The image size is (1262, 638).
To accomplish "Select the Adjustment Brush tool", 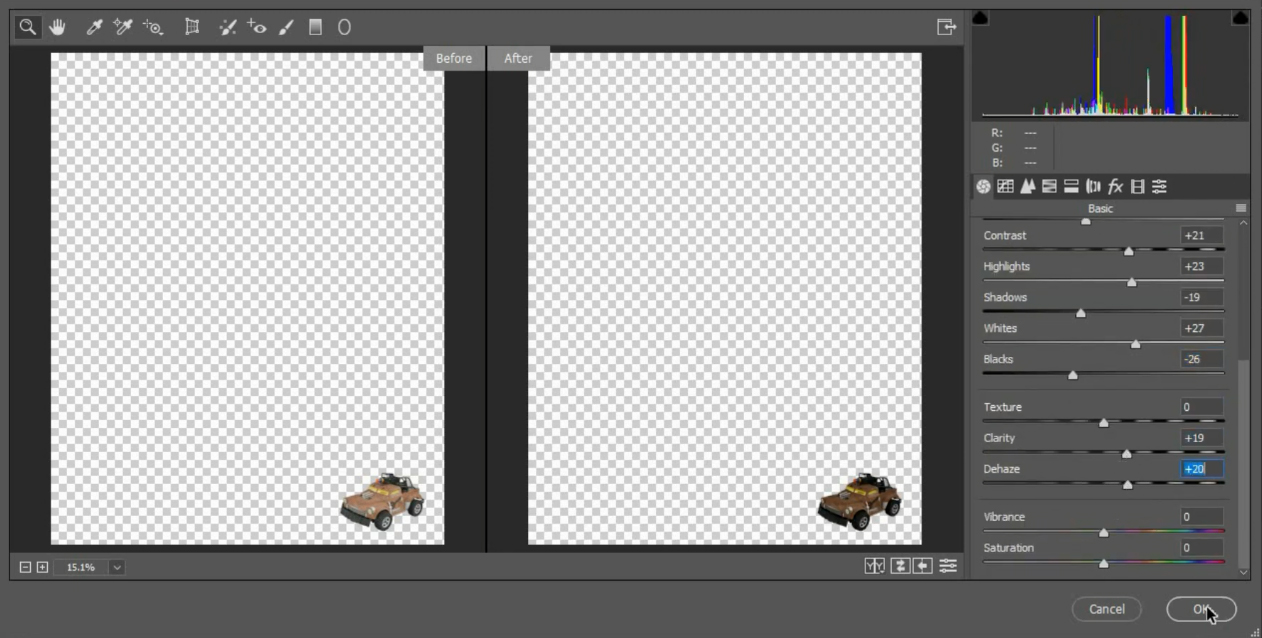I will [286, 27].
